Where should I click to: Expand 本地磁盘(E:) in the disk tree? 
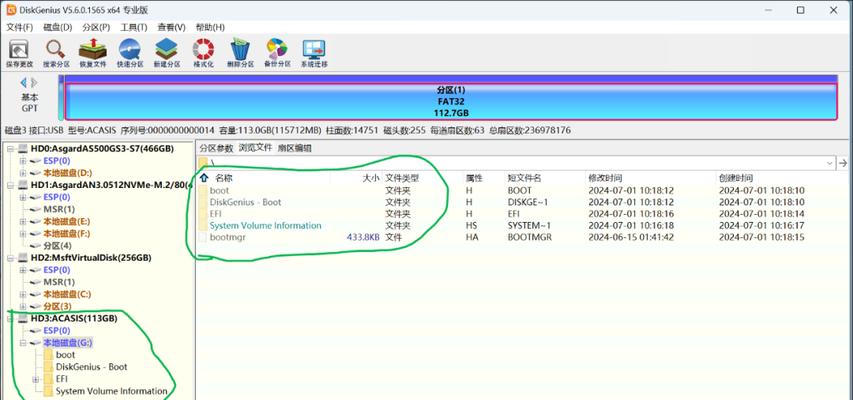pos(23,221)
